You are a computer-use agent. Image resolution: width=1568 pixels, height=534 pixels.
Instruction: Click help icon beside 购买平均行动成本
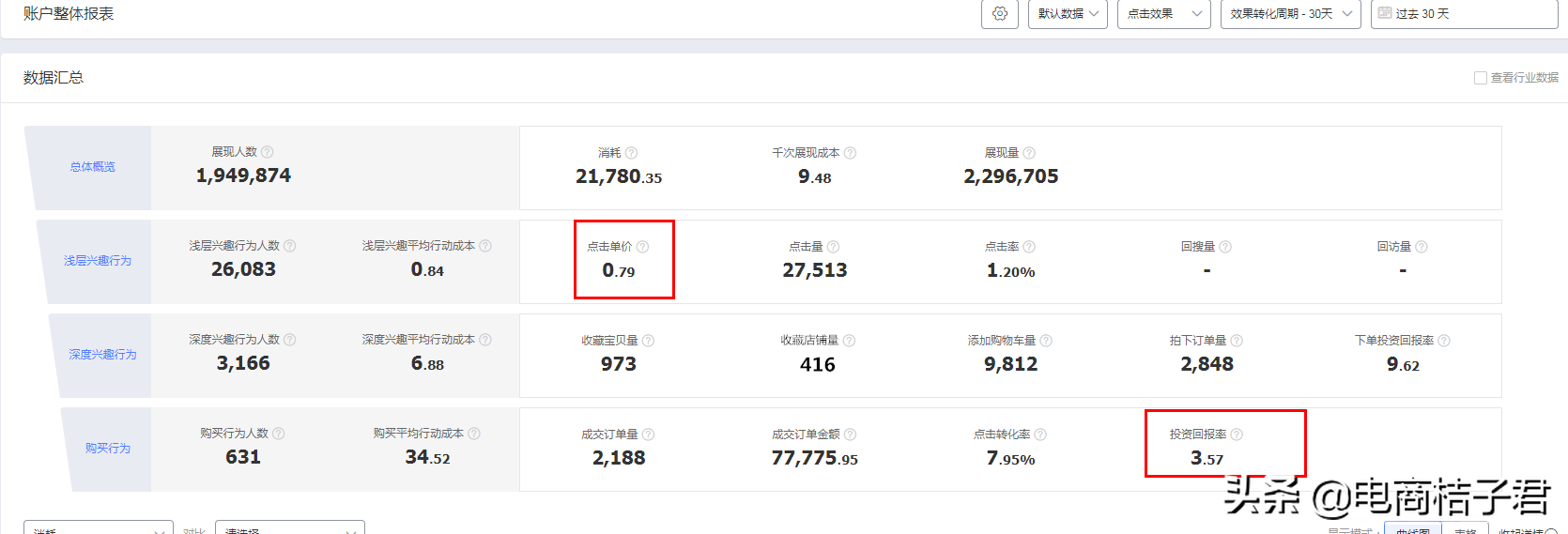474,434
